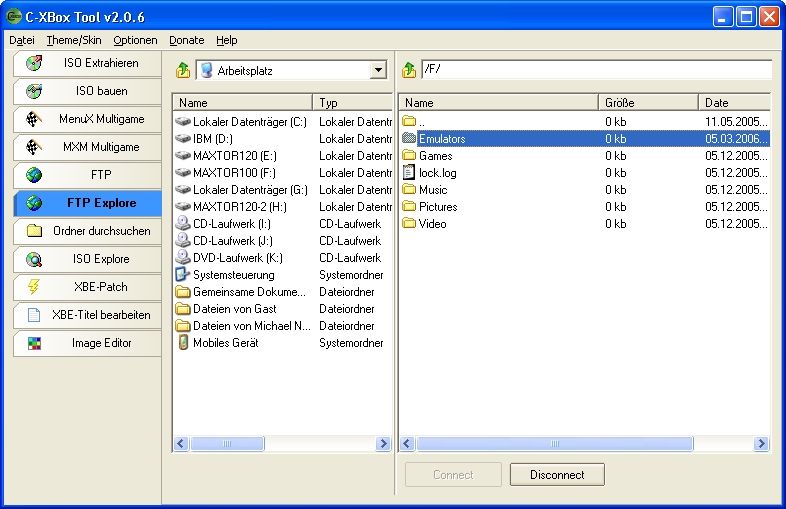Click the Ordner durchsuchen folder icon
The image size is (786, 509).
point(34,231)
